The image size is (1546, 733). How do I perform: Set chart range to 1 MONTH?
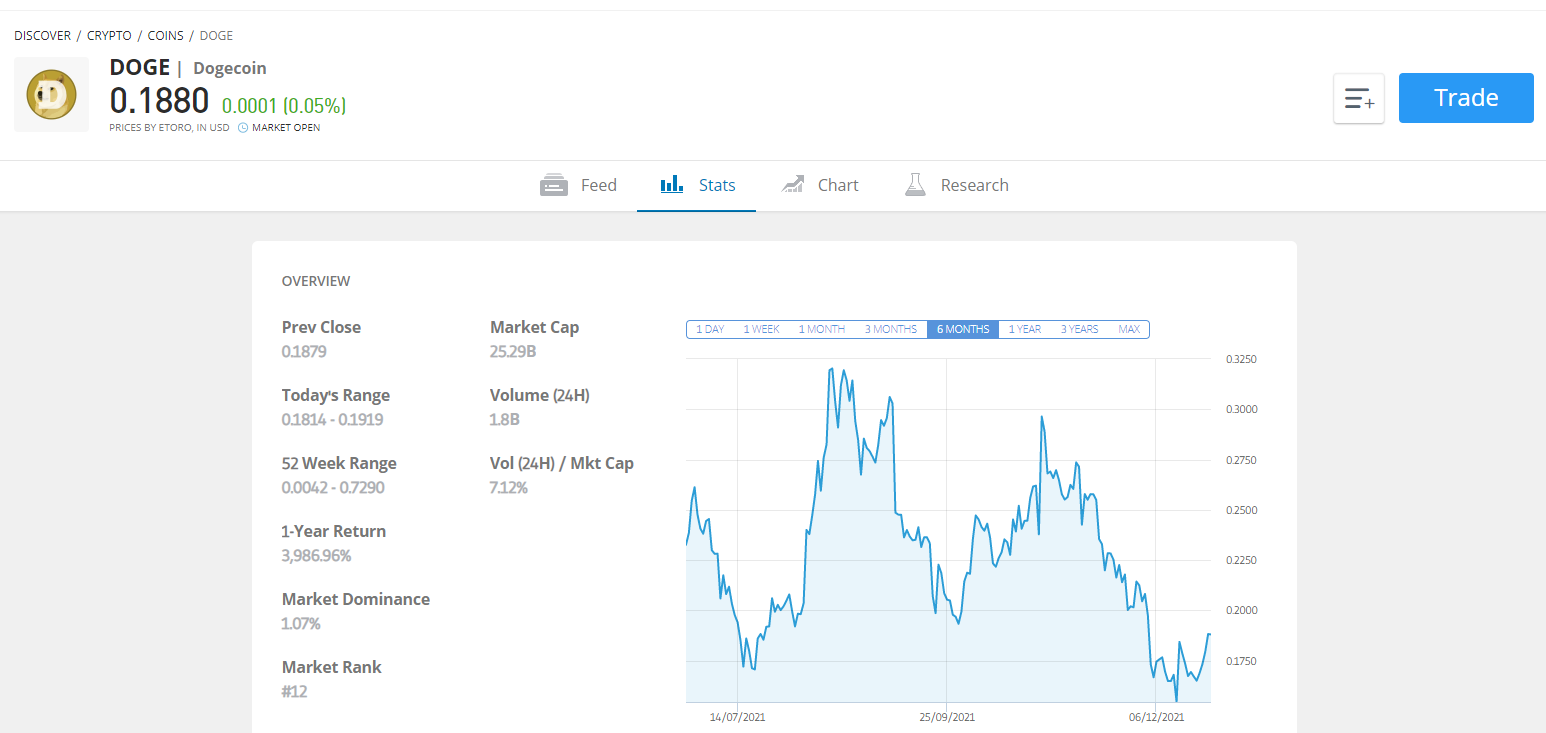[x=821, y=329]
